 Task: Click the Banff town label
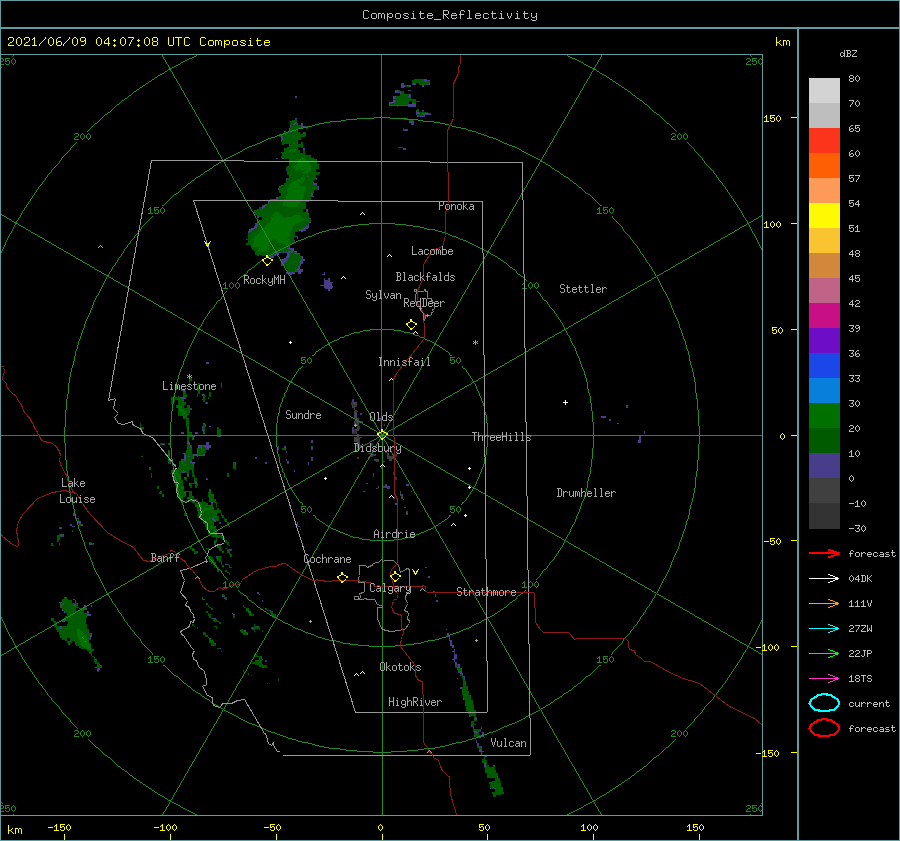pos(165,558)
